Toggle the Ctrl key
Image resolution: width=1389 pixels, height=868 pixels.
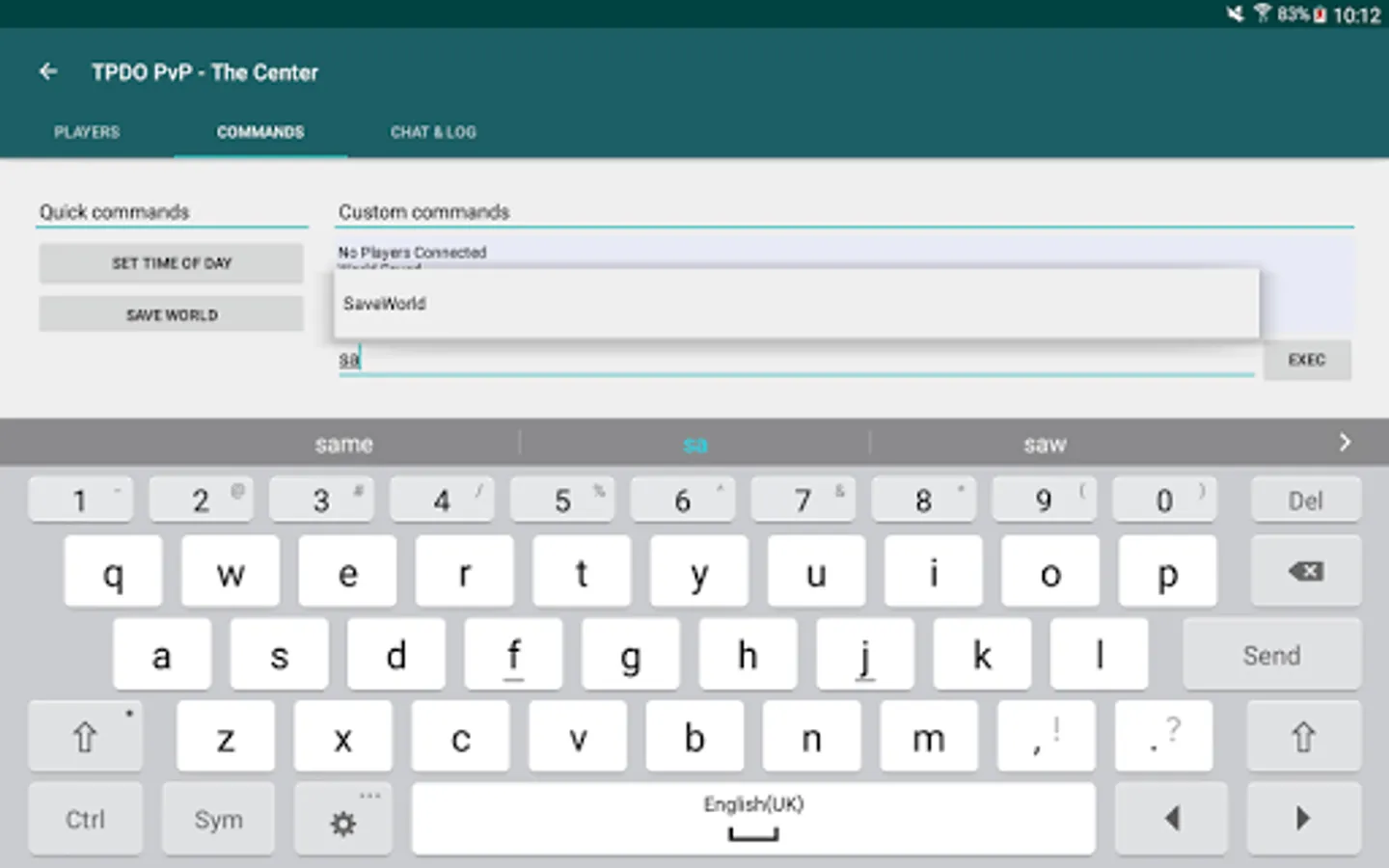click(x=85, y=819)
